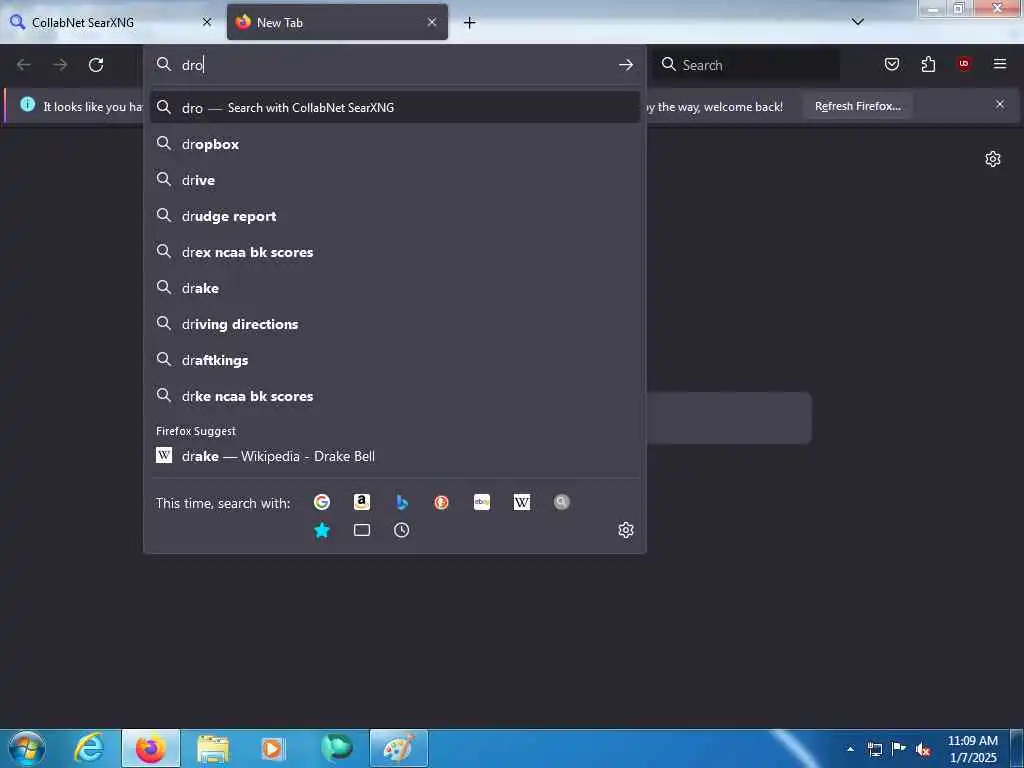
Task: Pick the drive suggestion
Action: [394, 180]
